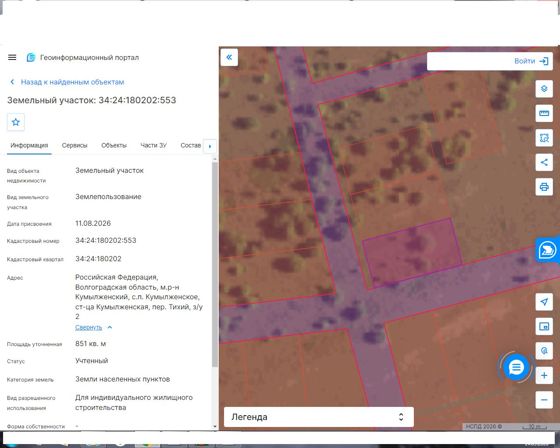Image resolution: width=560 pixels, height=448 pixels.
Task: Click the Войти login button
Action: 531,61
